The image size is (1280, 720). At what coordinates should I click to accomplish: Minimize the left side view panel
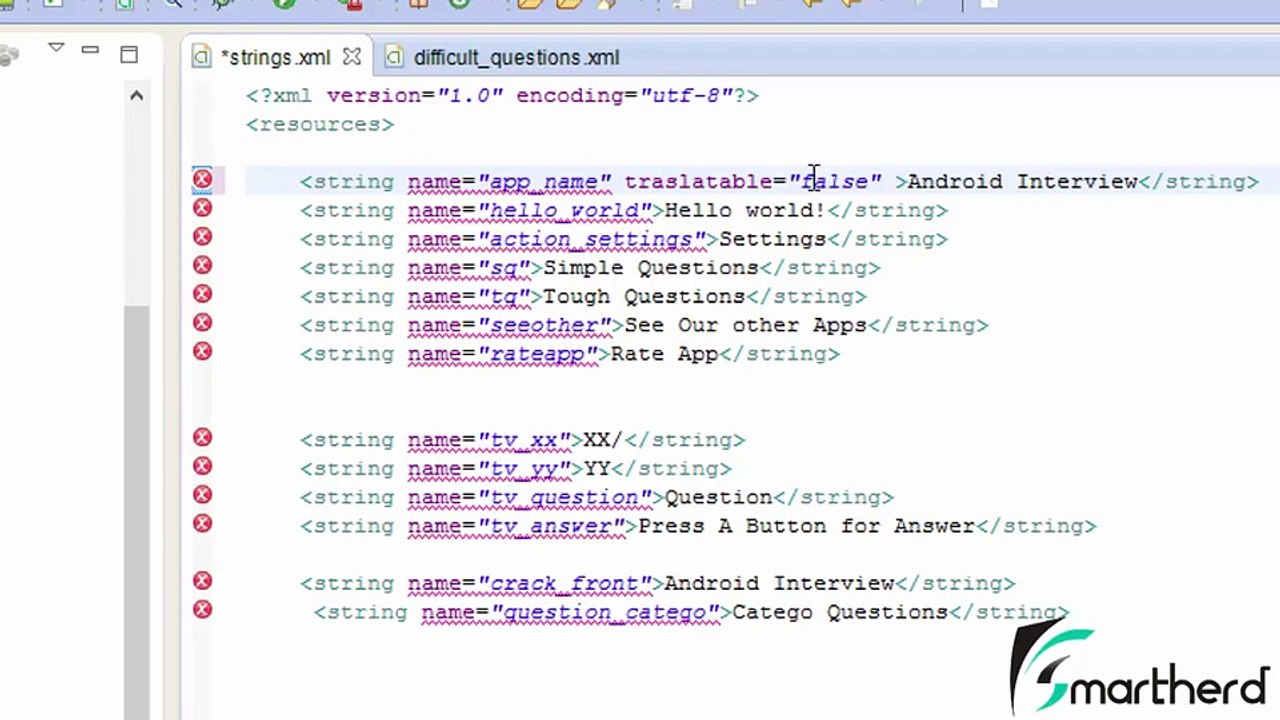click(x=90, y=49)
